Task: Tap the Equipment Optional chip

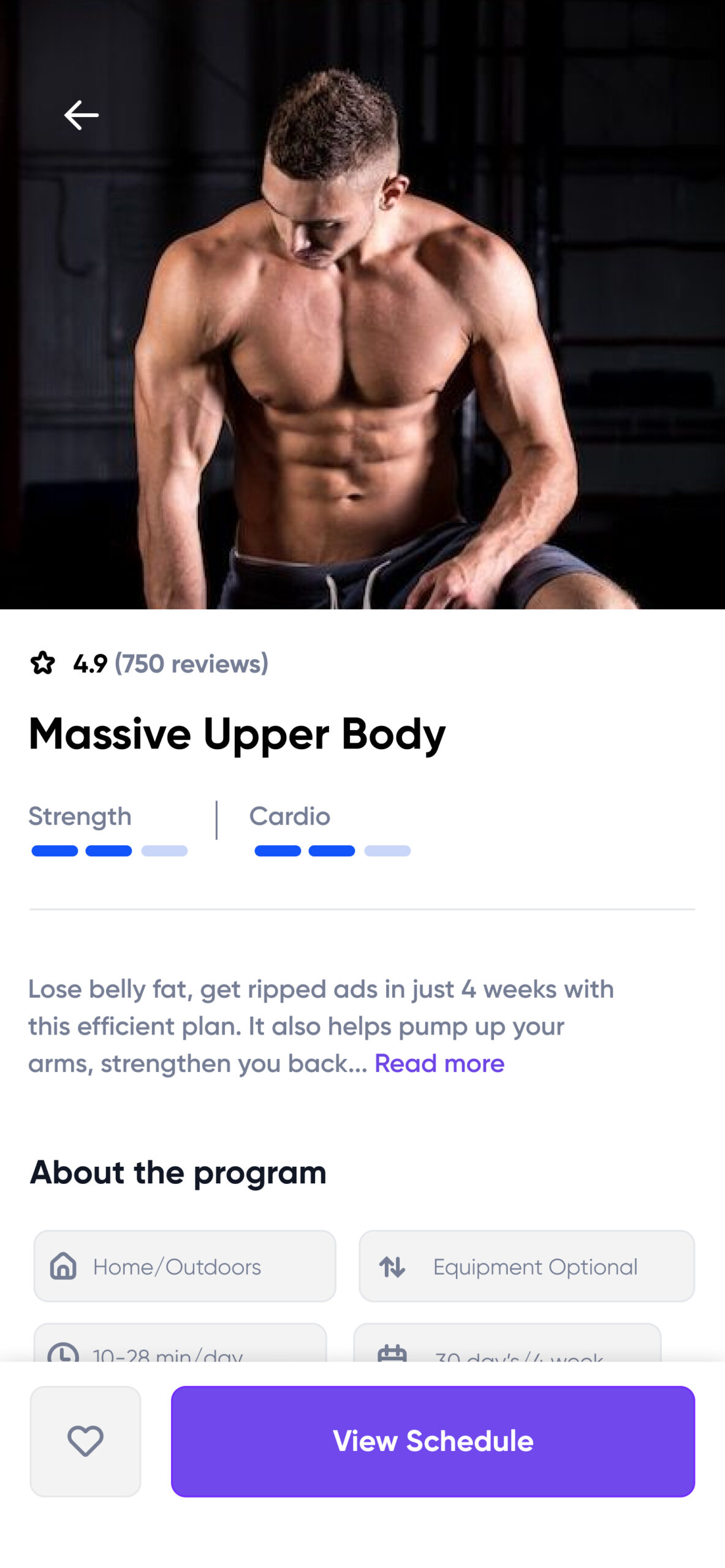Action: tap(526, 1266)
